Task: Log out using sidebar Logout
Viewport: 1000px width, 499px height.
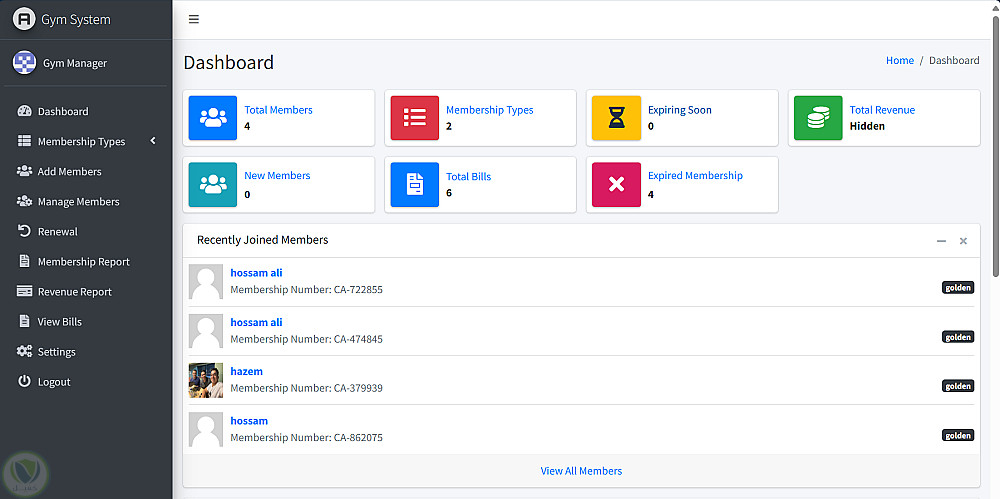Action: point(54,382)
